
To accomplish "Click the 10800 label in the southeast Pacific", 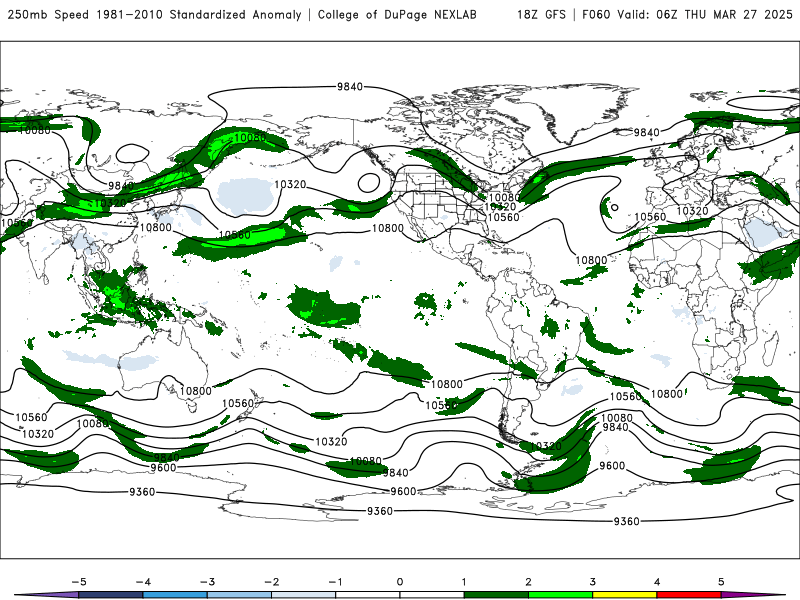I will 446,384.
